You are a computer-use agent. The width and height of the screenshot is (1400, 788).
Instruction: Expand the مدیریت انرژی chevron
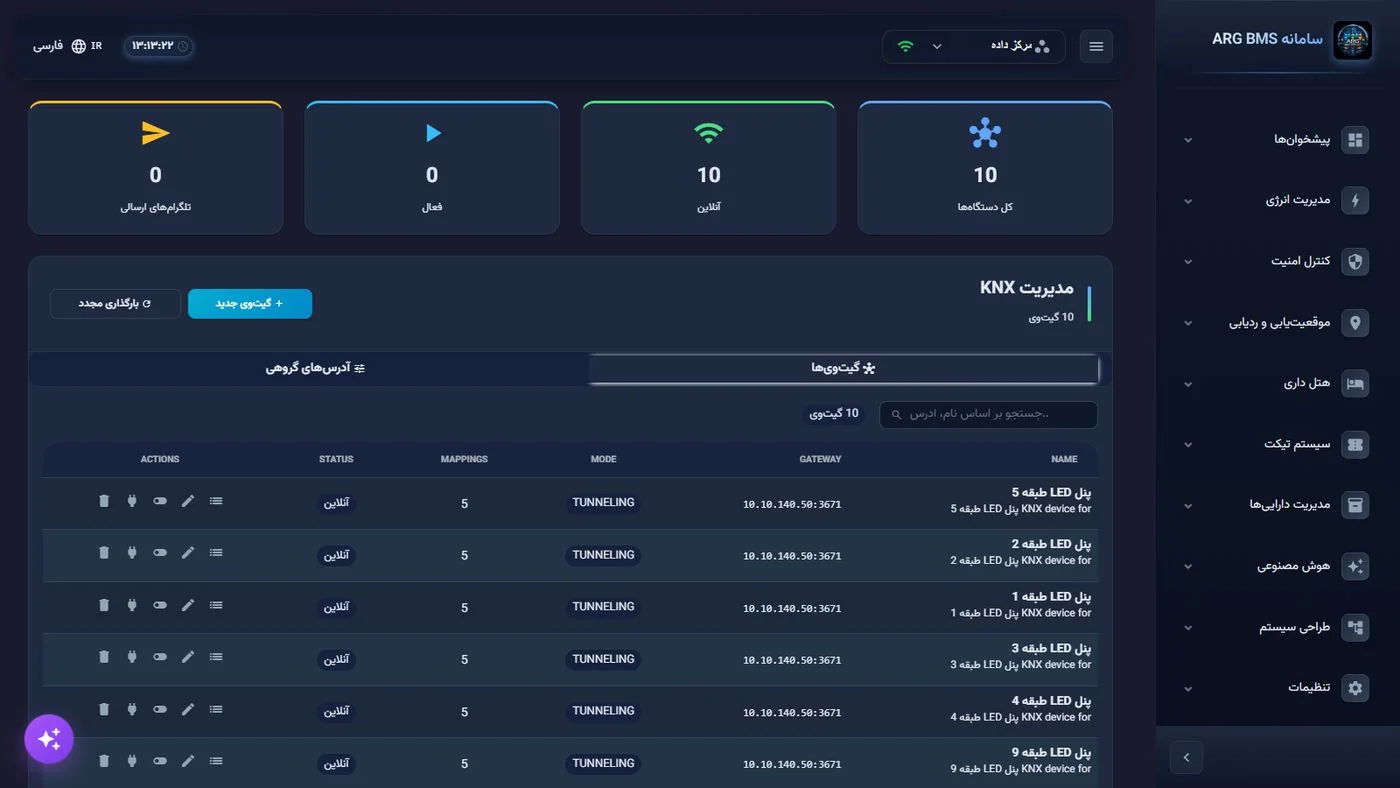1188,201
